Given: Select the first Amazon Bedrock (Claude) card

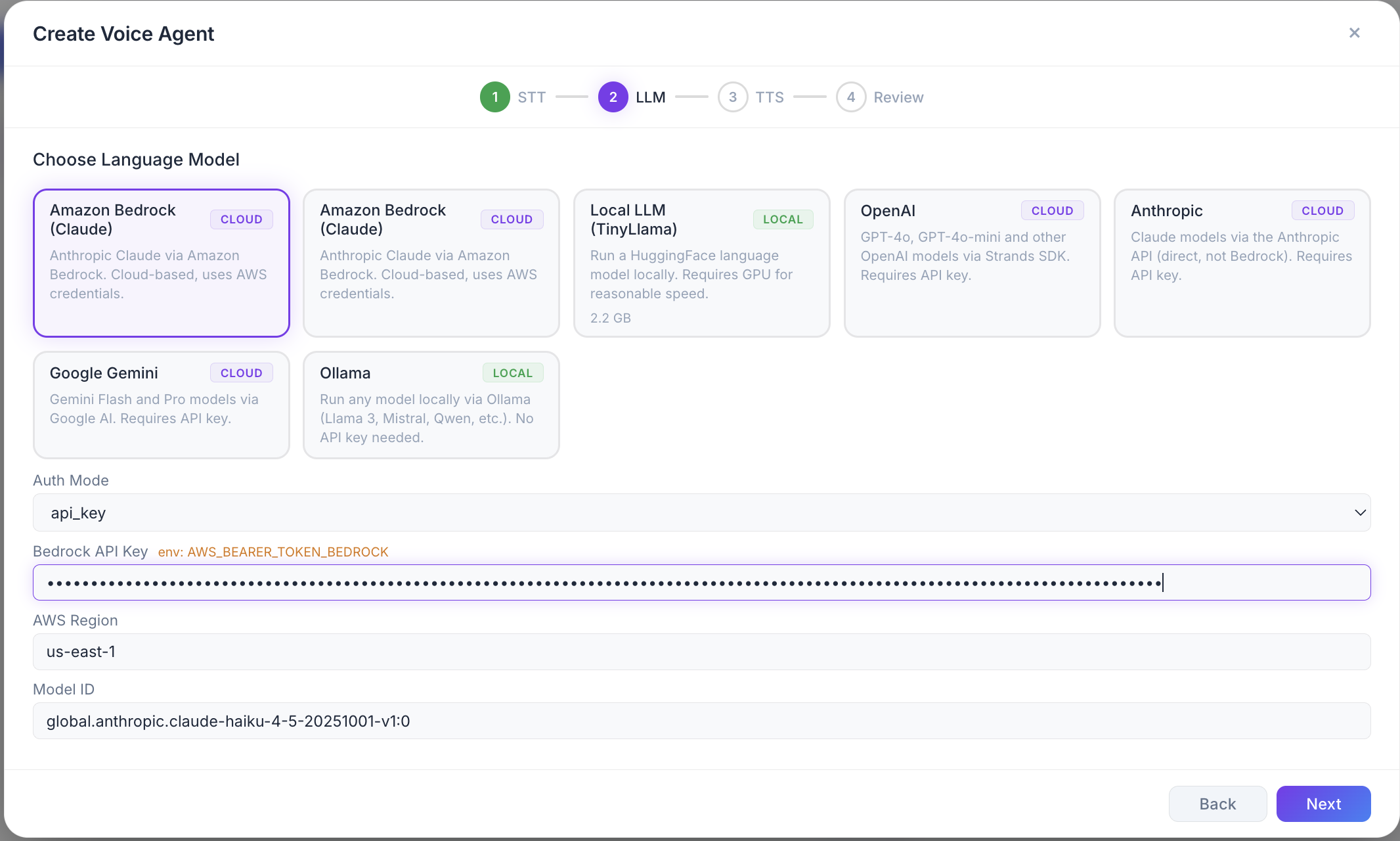Looking at the screenshot, I should pyautogui.click(x=161, y=263).
